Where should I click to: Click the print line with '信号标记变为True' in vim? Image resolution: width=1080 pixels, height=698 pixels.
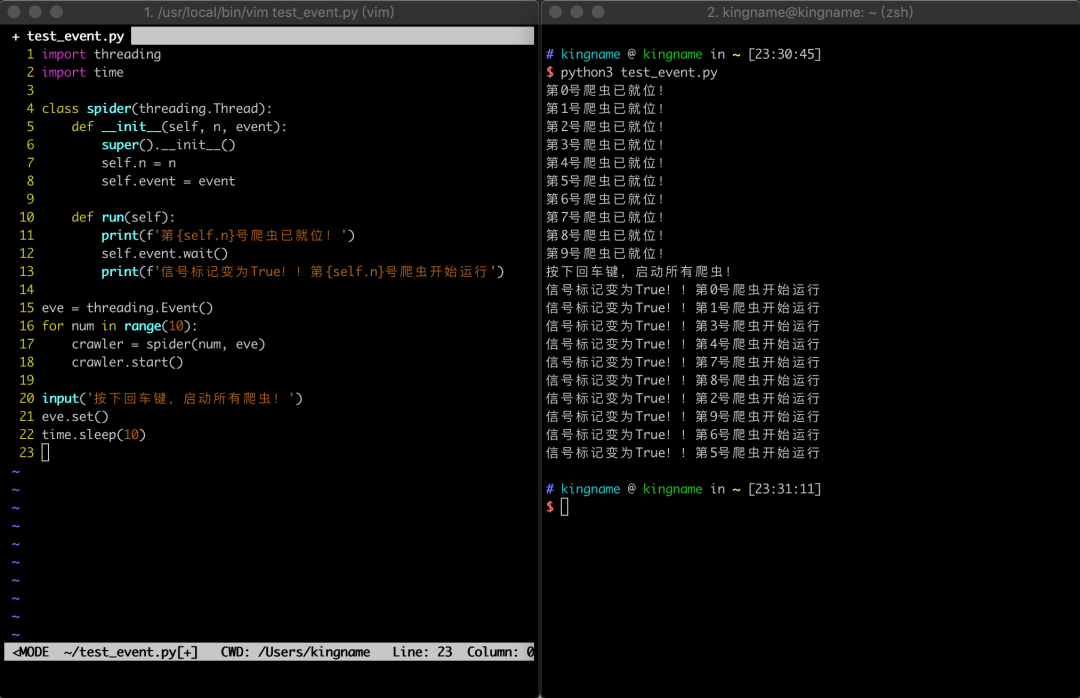click(303, 271)
